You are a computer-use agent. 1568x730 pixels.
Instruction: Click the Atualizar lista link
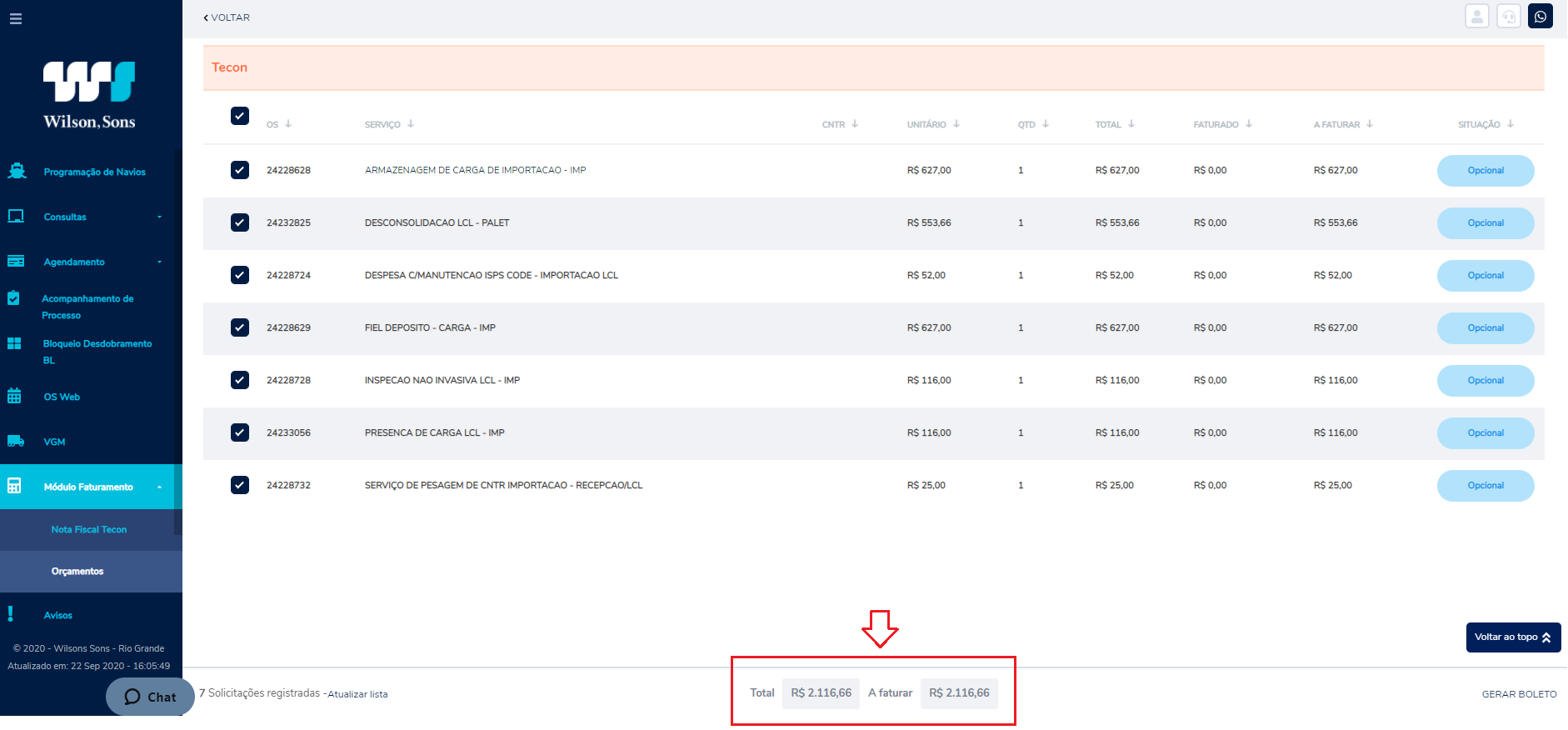point(357,694)
